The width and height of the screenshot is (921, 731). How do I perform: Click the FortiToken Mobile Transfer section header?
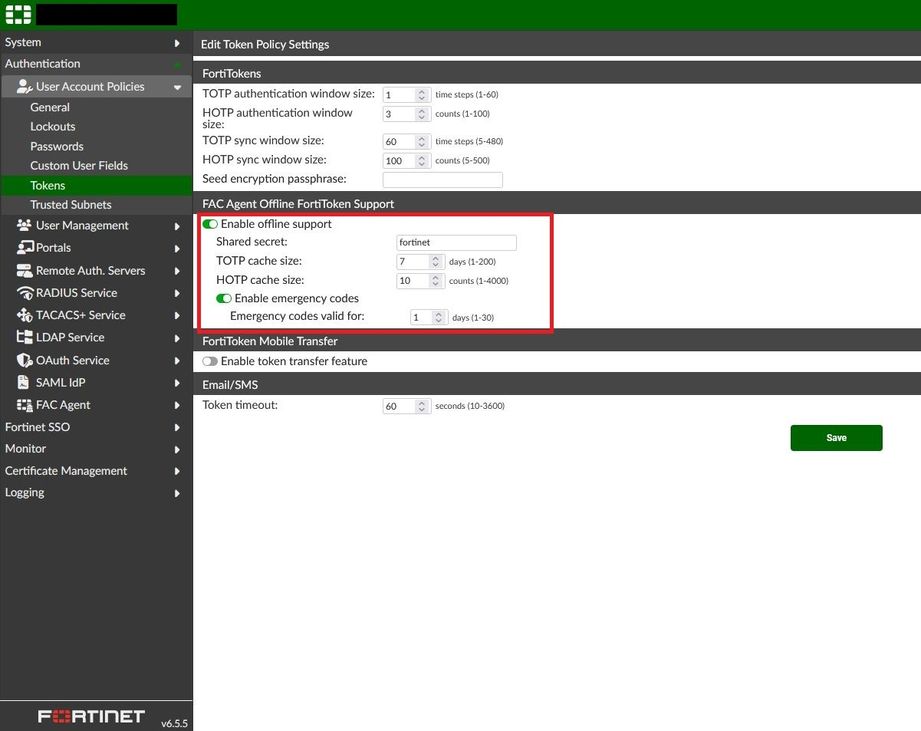click(270, 341)
